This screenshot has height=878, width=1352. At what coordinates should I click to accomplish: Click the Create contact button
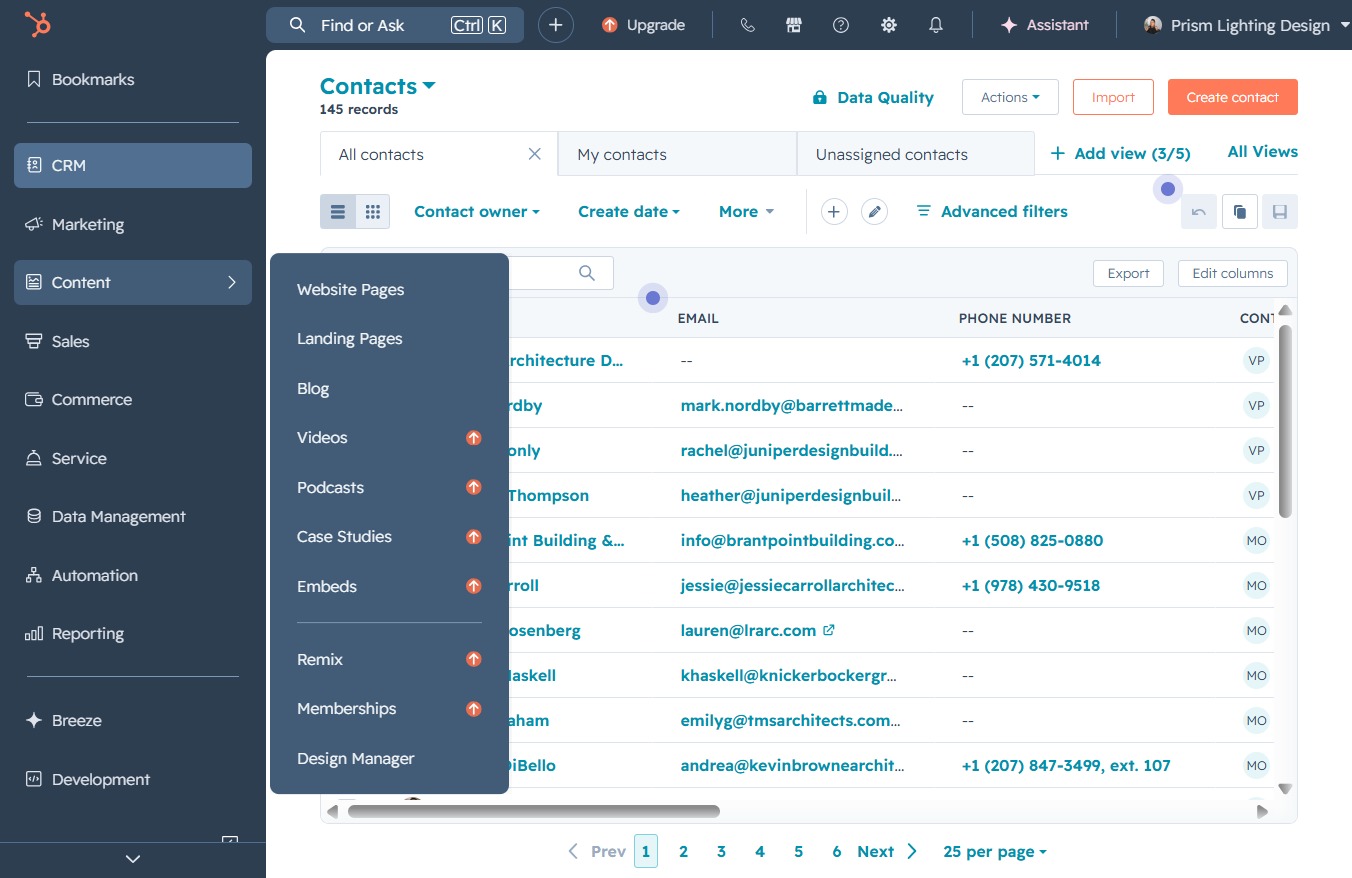tap(1232, 97)
